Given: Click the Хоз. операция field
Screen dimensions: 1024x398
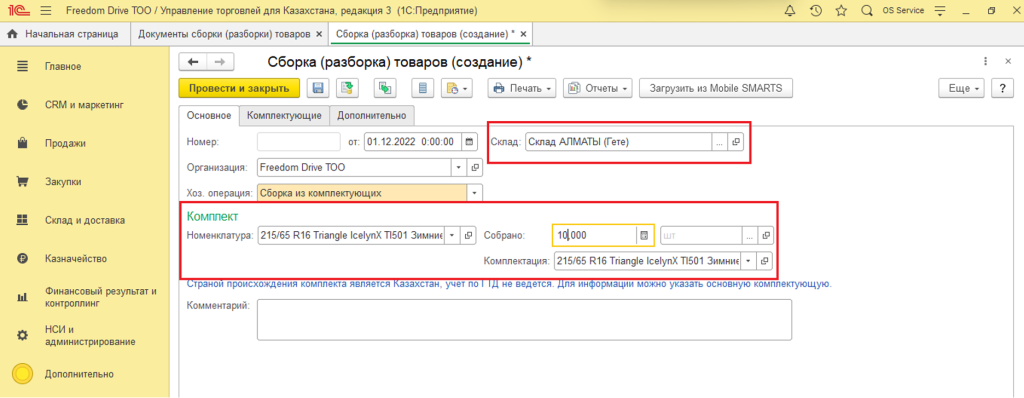Looking at the screenshot, I should [x=362, y=193].
